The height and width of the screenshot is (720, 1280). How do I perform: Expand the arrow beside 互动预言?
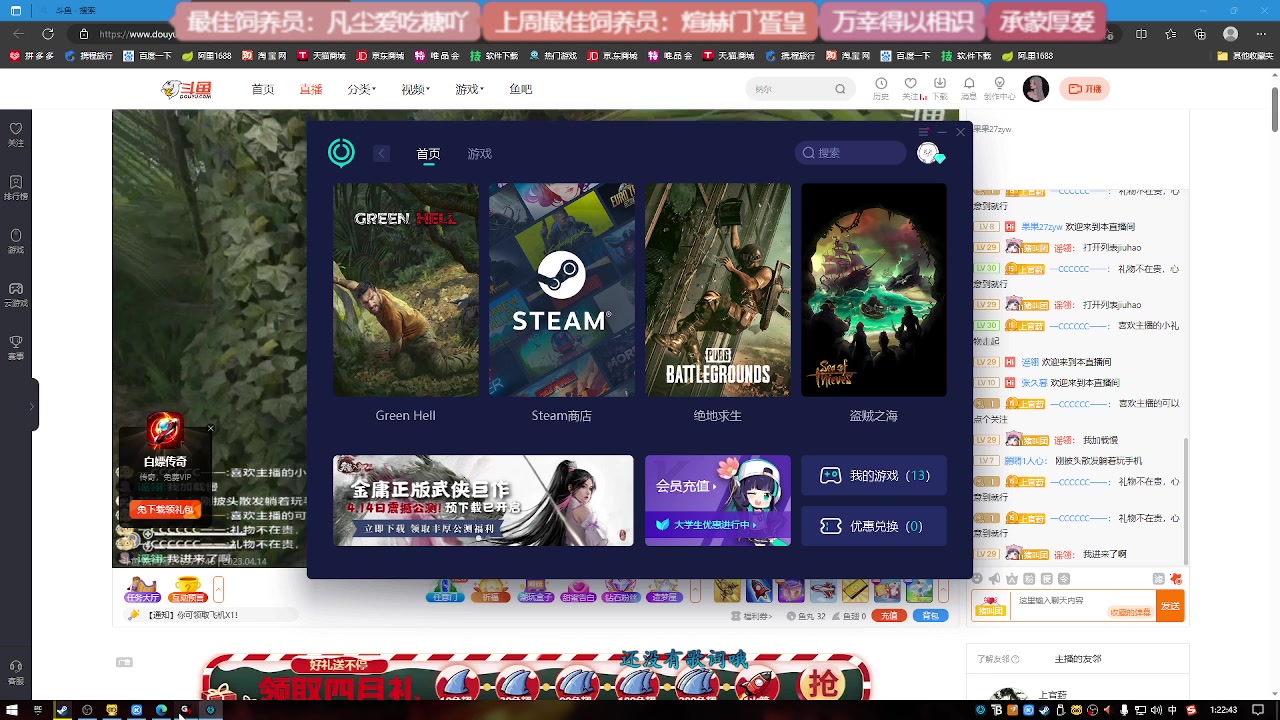tap(218, 590)
